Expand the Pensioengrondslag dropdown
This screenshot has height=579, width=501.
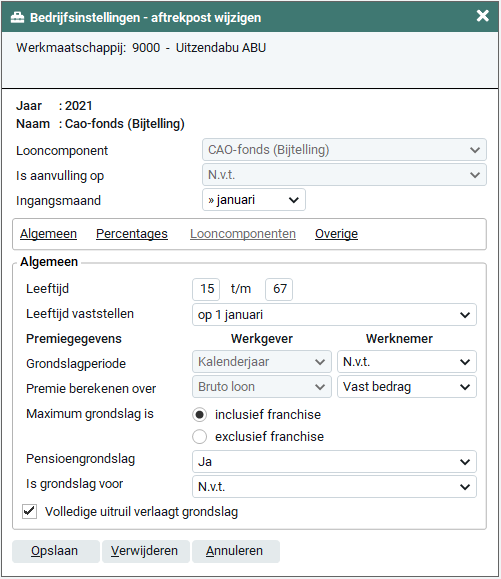pos(334,462)
